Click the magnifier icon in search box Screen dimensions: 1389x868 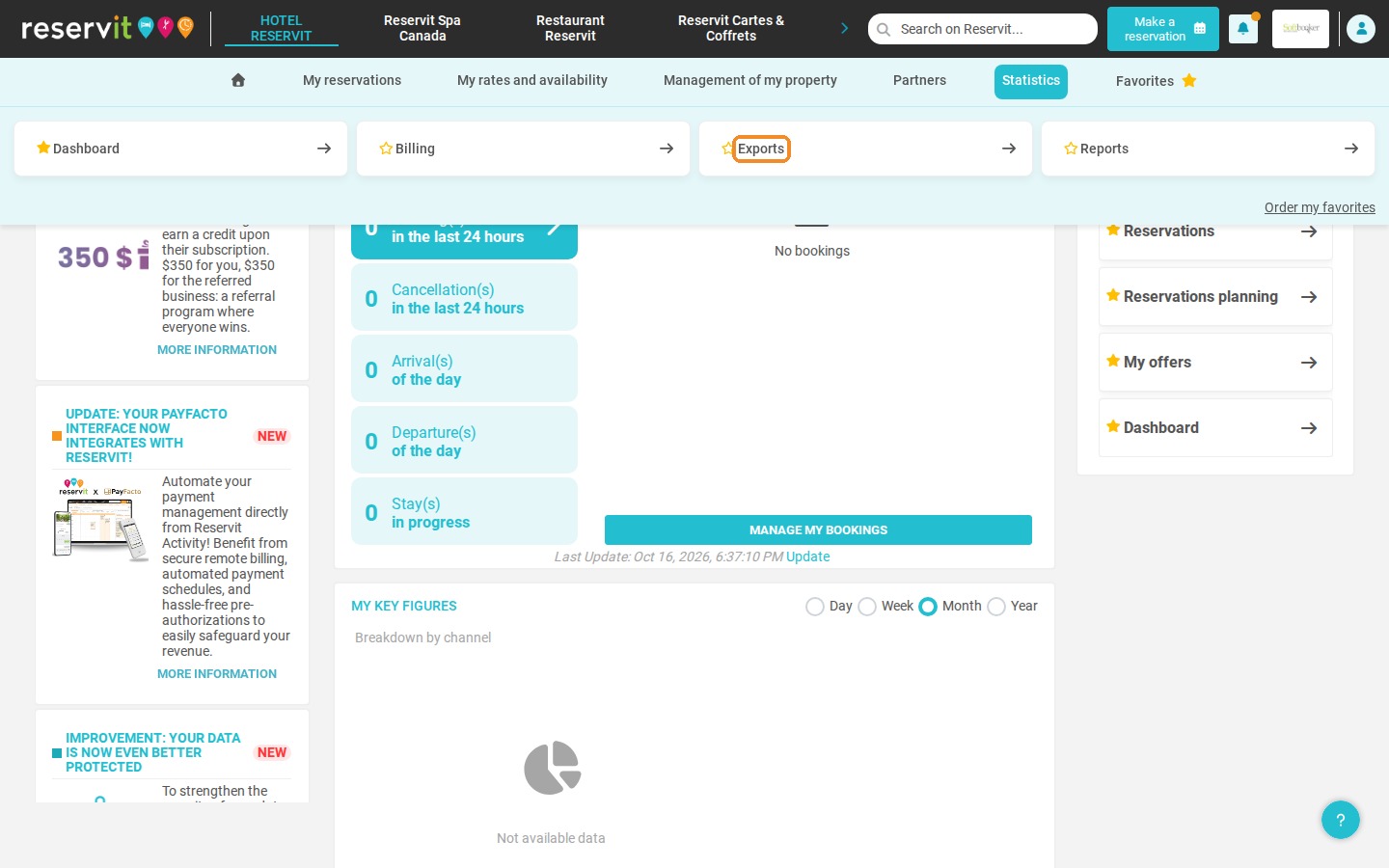coord(884,29)
